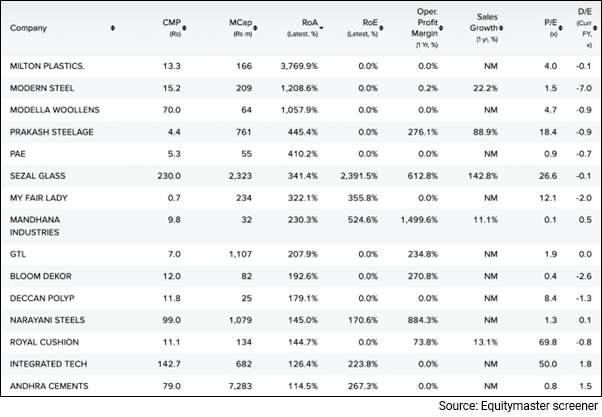Click the Company column header text
The height and width of the screenshot is (417, 602).
28,28
